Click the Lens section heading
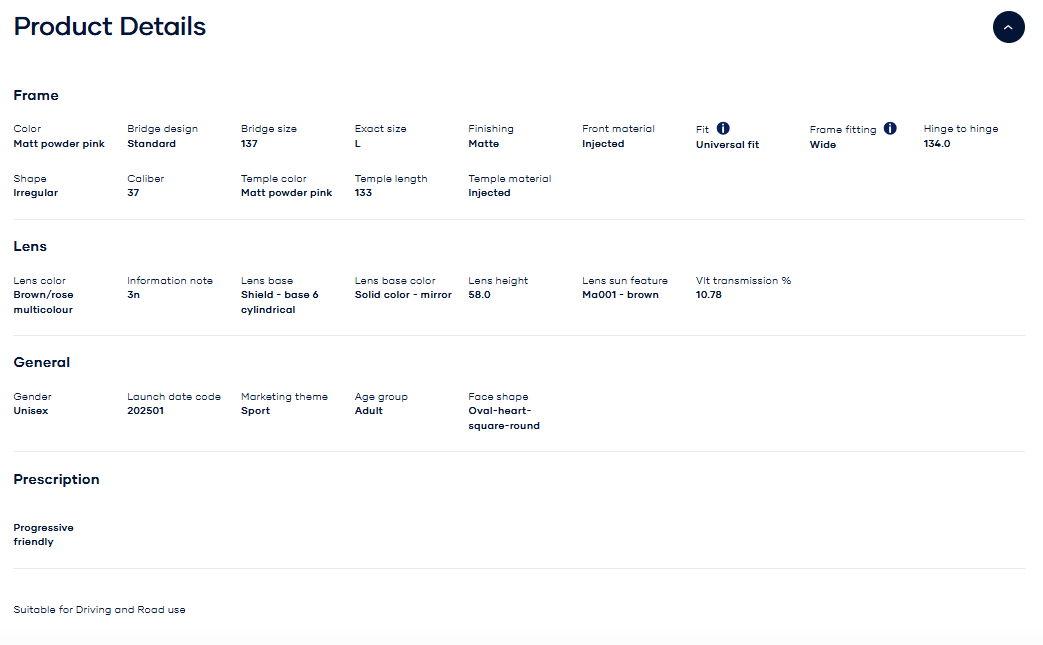 [x=30, y=246]
